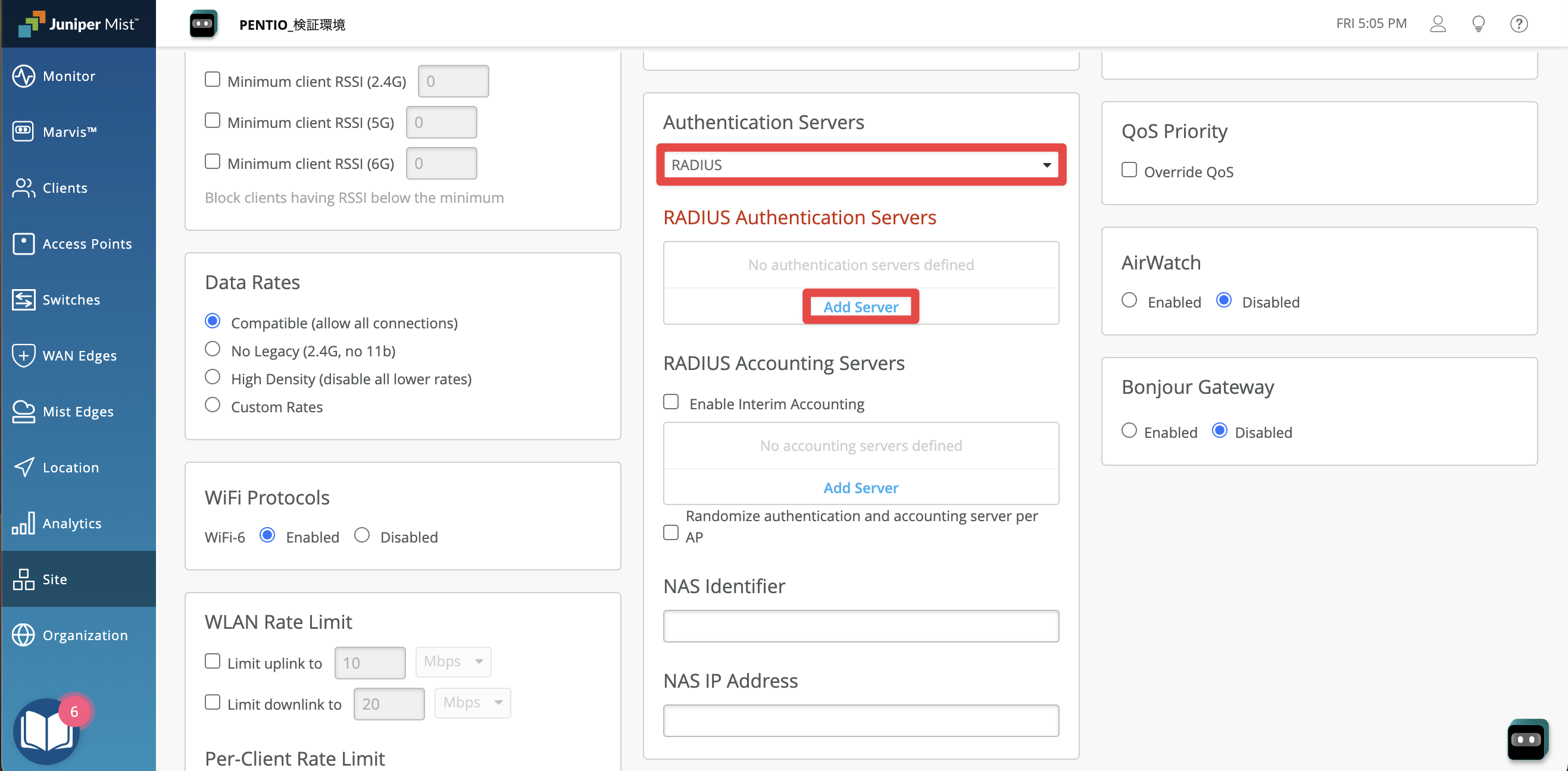
Task: Click Add Server under RADIUS Accounting Servers
Action: 860,487
